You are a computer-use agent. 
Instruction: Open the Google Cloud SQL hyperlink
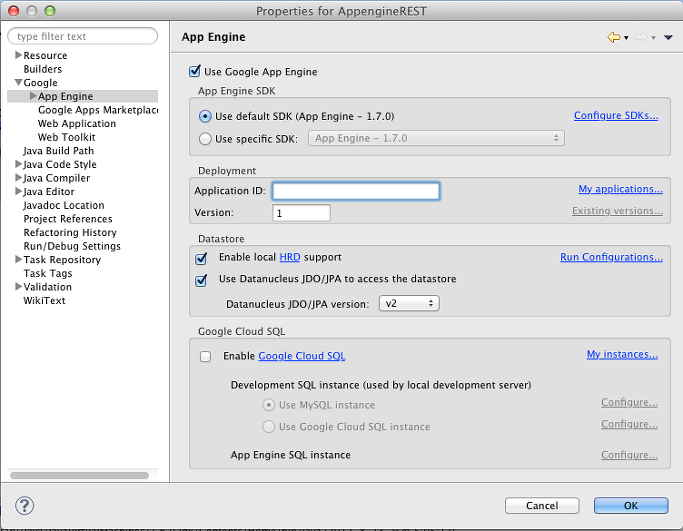coord(301,356)
